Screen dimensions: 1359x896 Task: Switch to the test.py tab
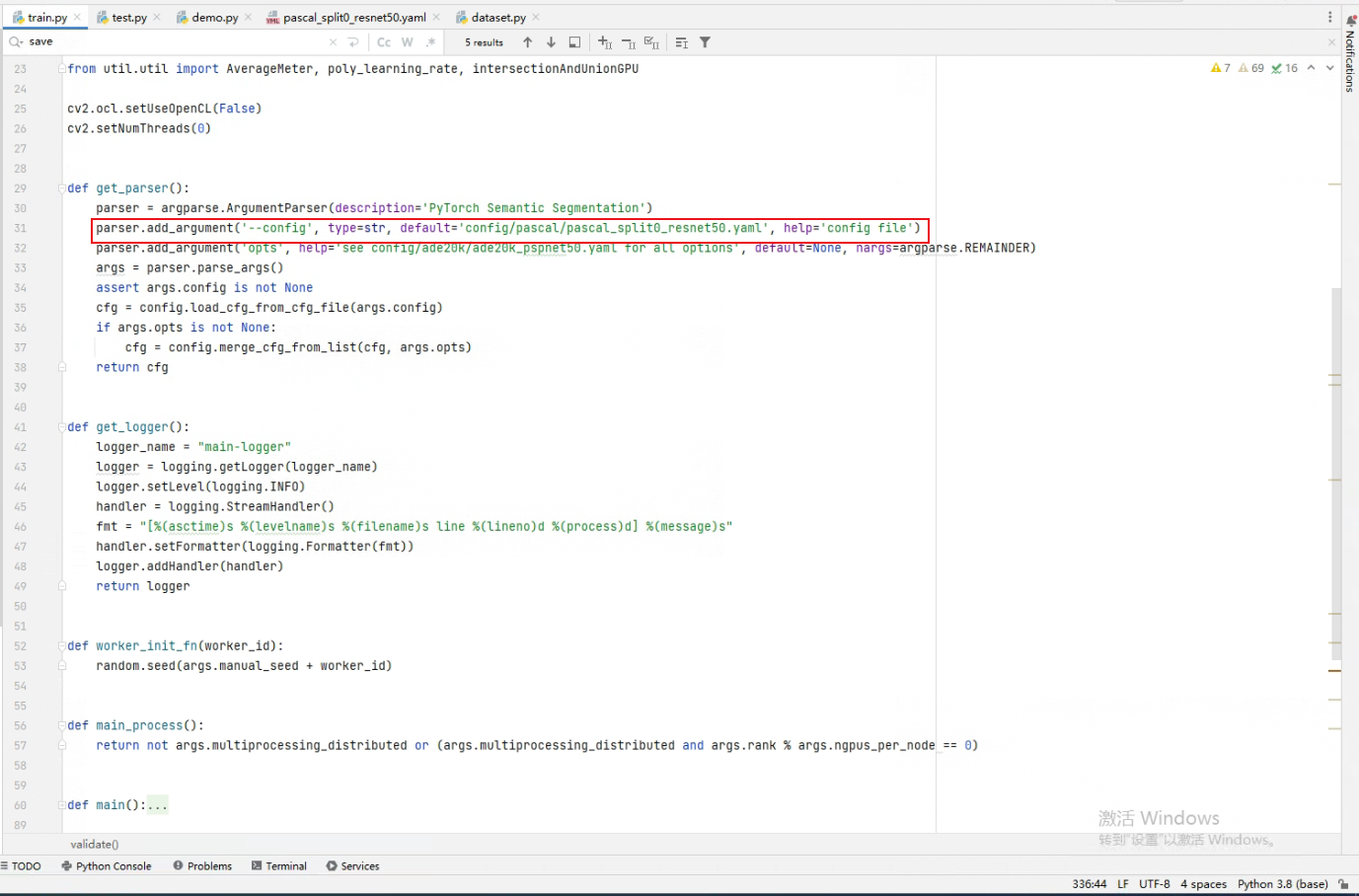128,18
